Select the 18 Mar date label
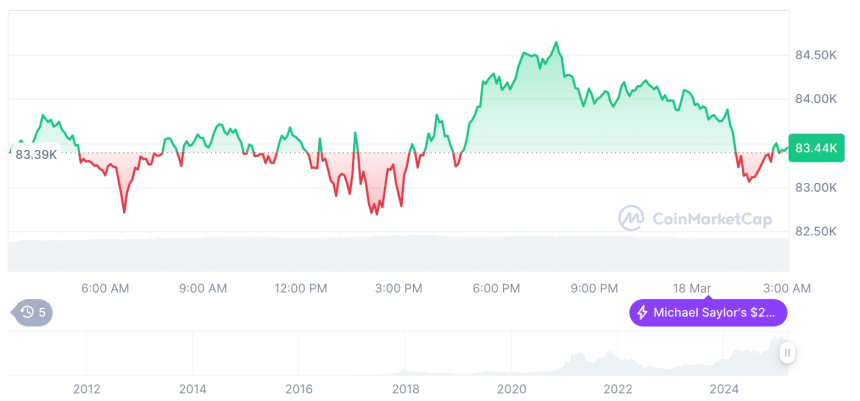The image size is (860, 401). (694, 289)
